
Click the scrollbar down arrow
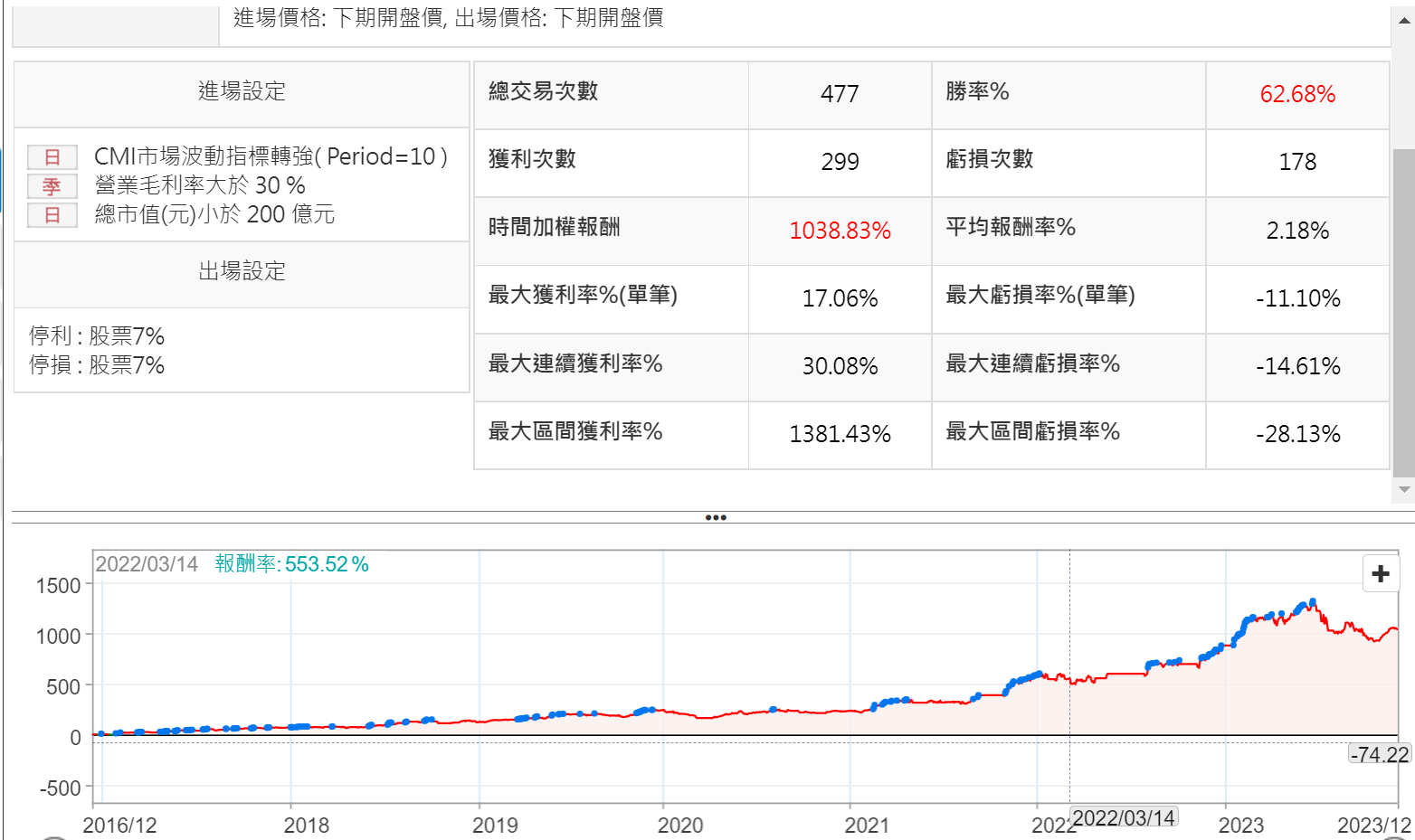(1404, 489)
